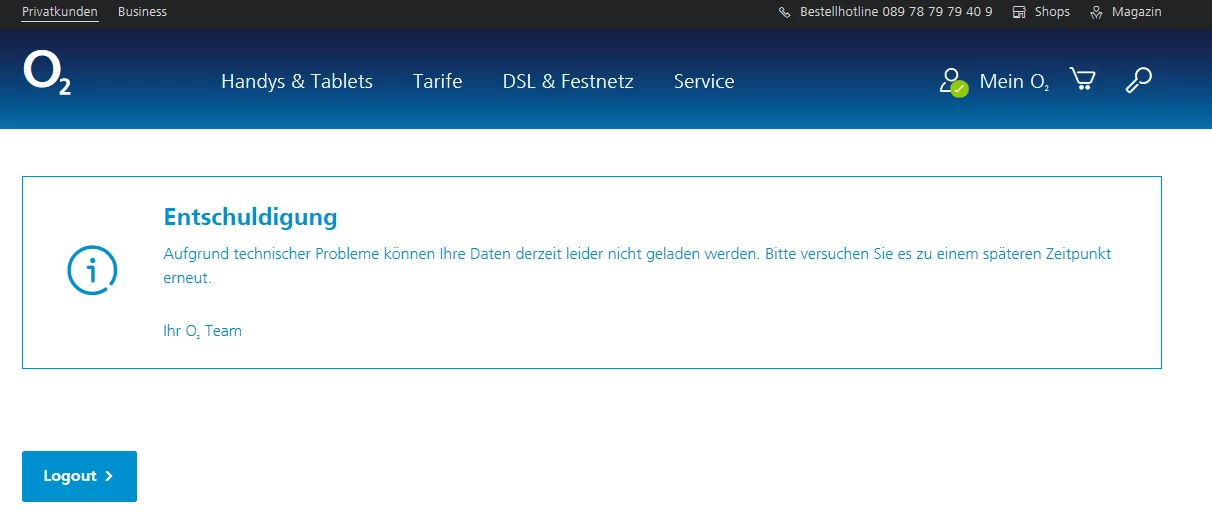1212x512 pixels.
Task: Open the Handys & Tablets menu
Action: click(x=297, y=81)
